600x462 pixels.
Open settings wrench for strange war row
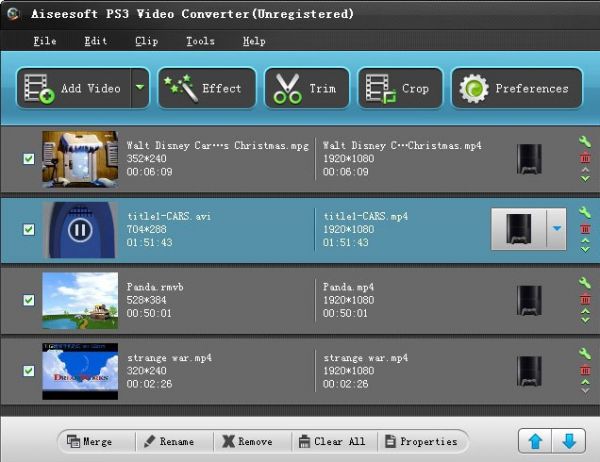click(x=585, y=354)
